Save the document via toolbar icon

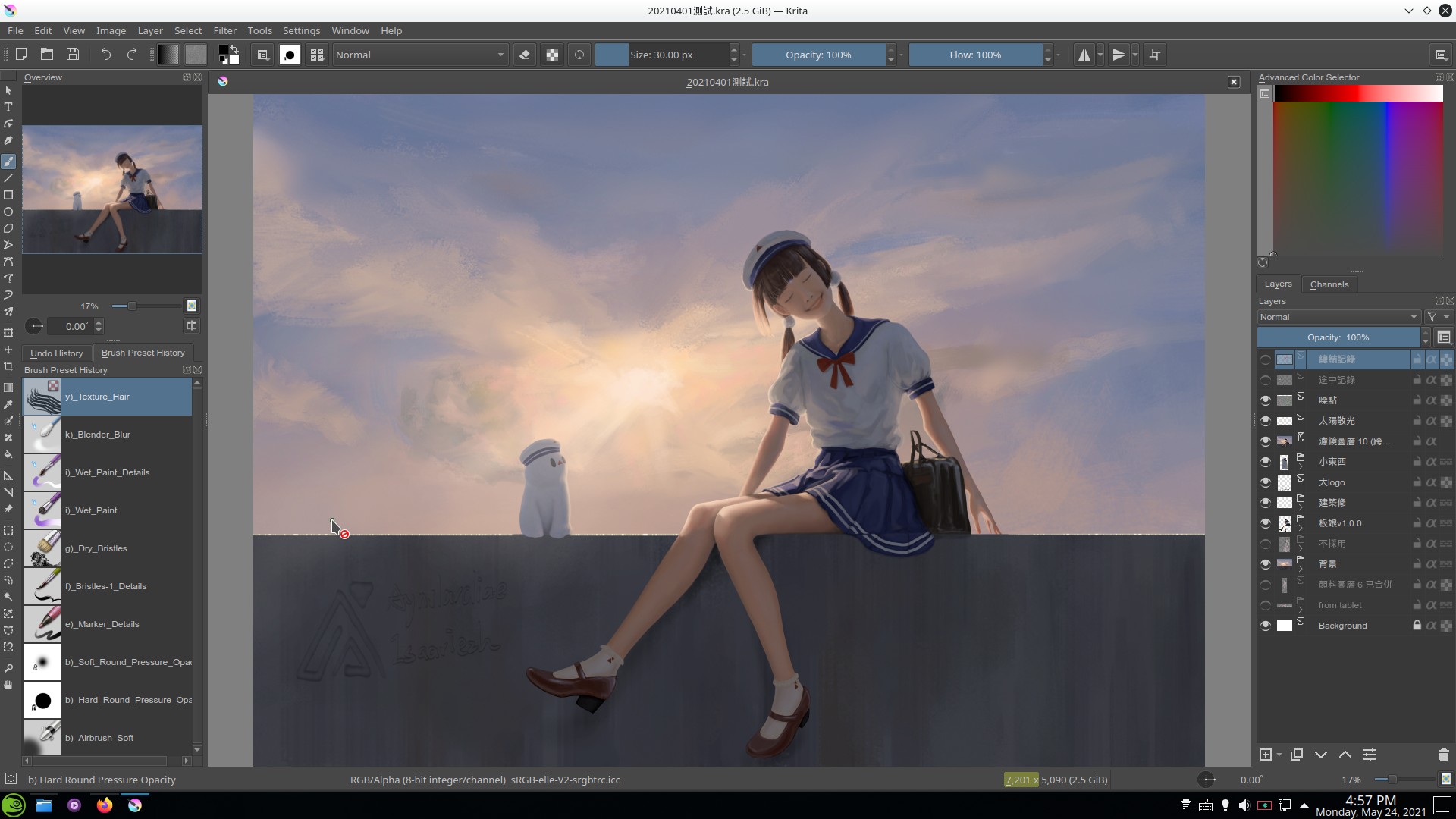click(73, 55)
